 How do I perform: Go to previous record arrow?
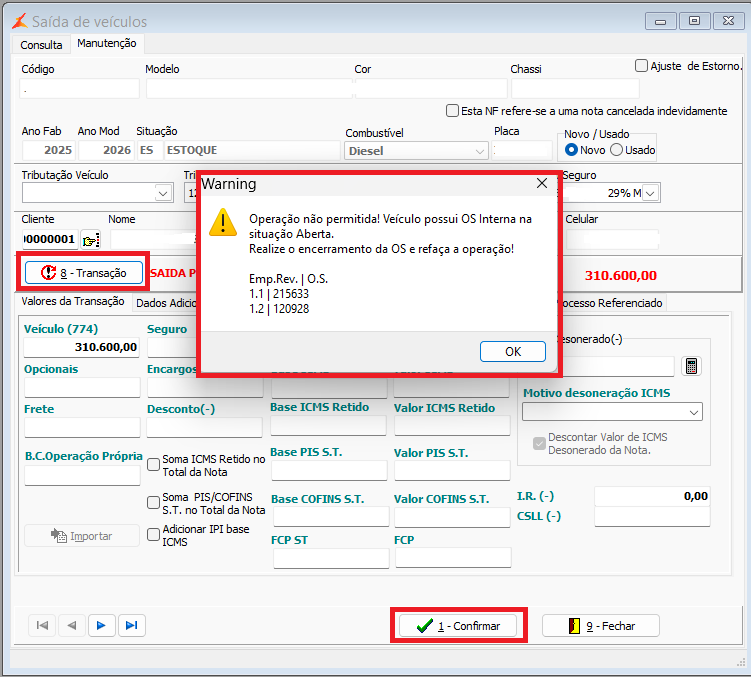pyautogui.click(x=72, y=625)
